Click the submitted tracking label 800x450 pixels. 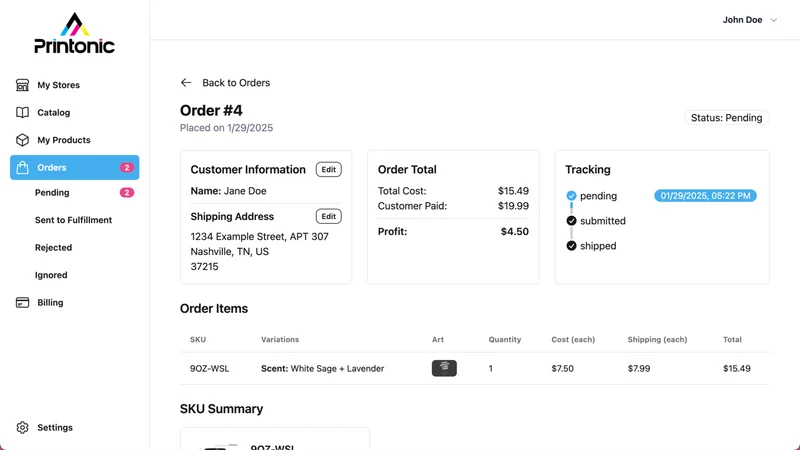click(603, 221)
